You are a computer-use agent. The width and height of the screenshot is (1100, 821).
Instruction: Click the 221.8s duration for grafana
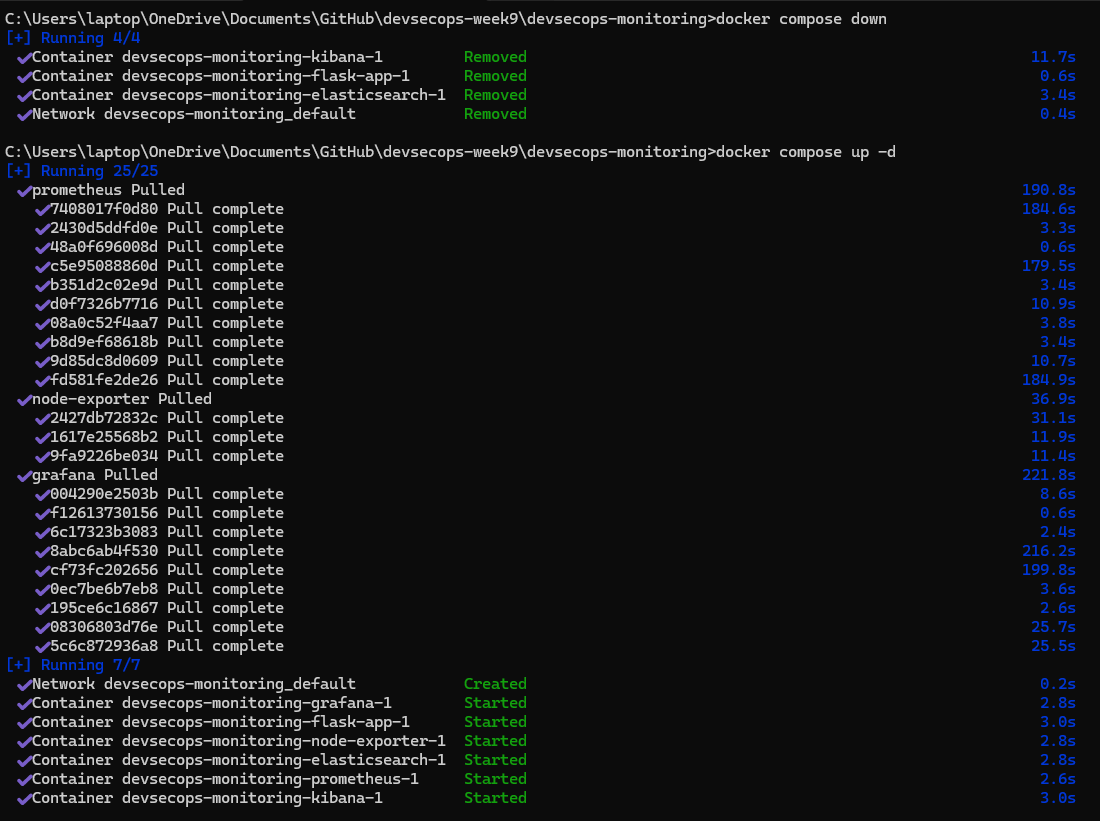(x=1048, y=475)
